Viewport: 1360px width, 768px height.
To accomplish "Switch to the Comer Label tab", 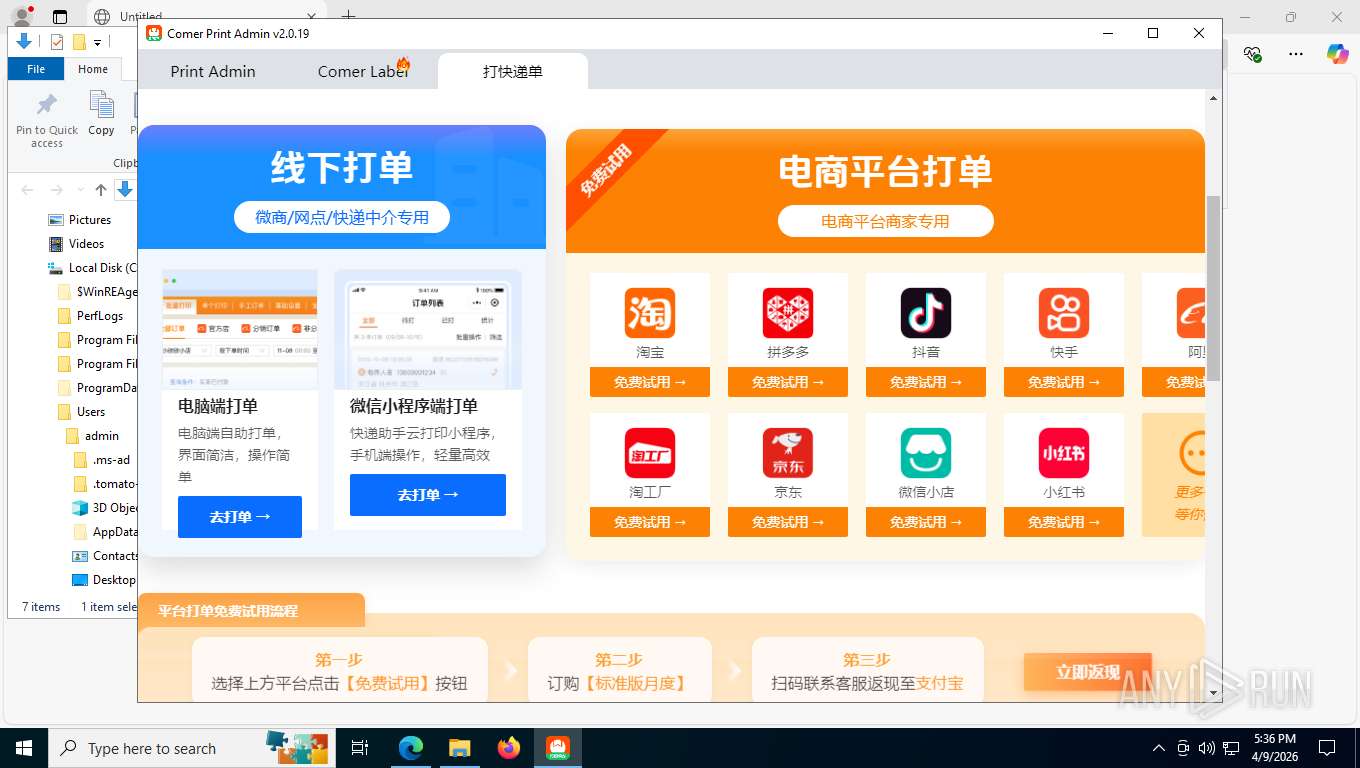I will [363, 71].
